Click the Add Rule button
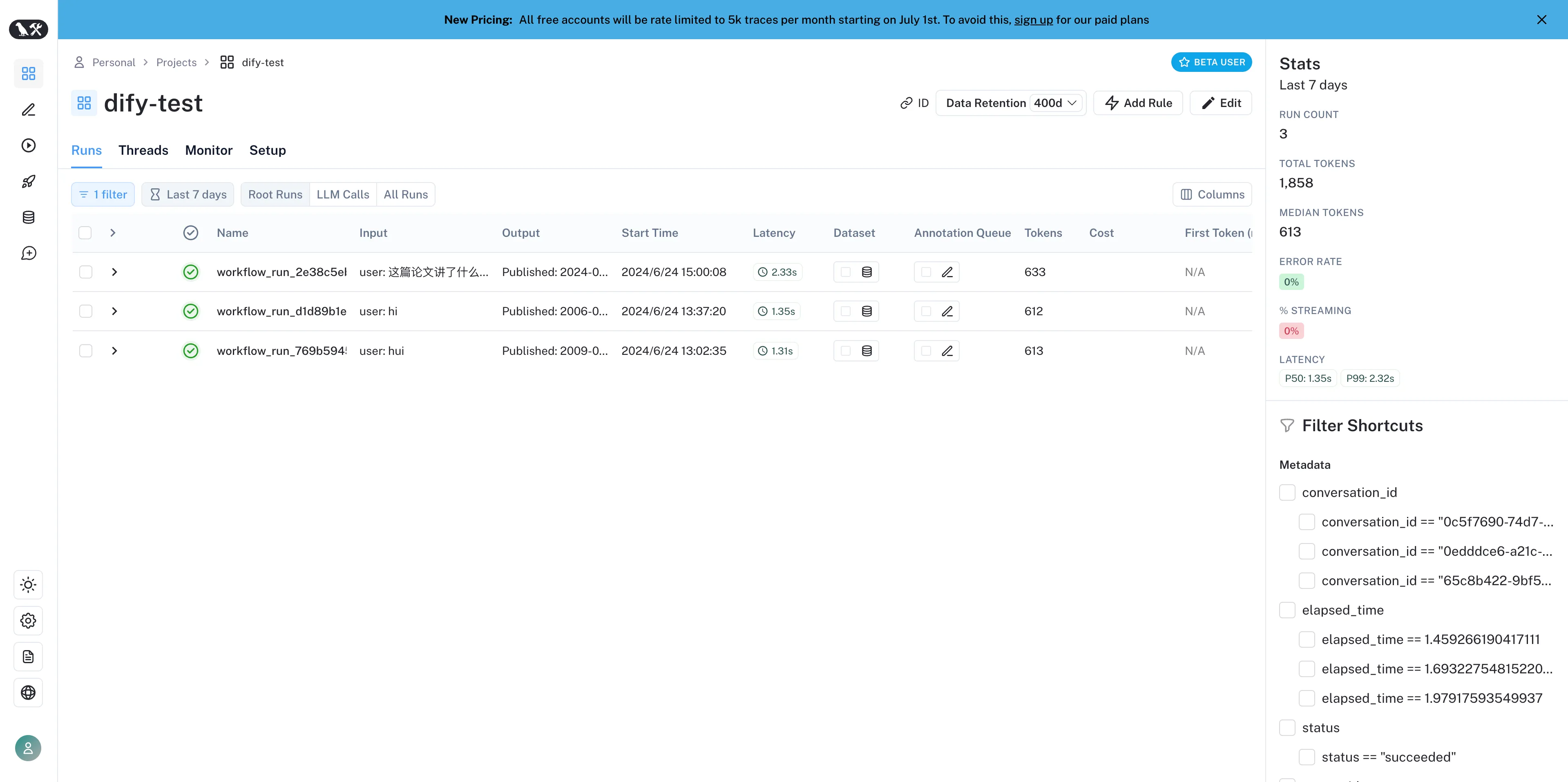This screenshot has height=782, width=1568. 1138,103
